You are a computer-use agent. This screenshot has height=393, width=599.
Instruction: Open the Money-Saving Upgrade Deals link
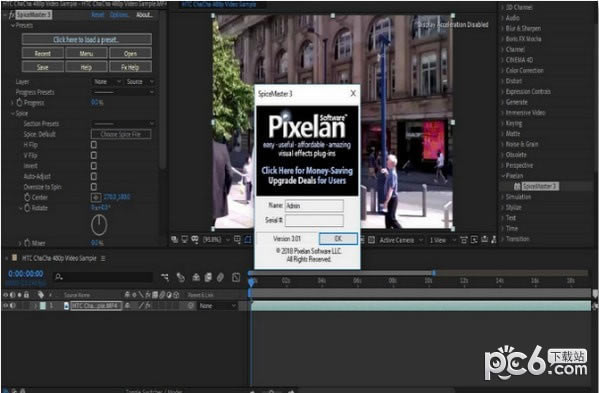click(307, 175)
